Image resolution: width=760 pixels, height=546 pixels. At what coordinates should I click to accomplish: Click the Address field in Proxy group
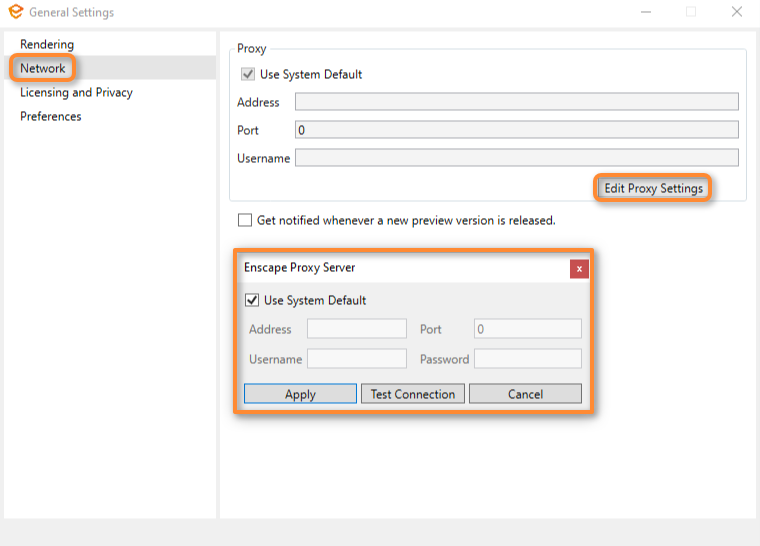pos(517,102)
